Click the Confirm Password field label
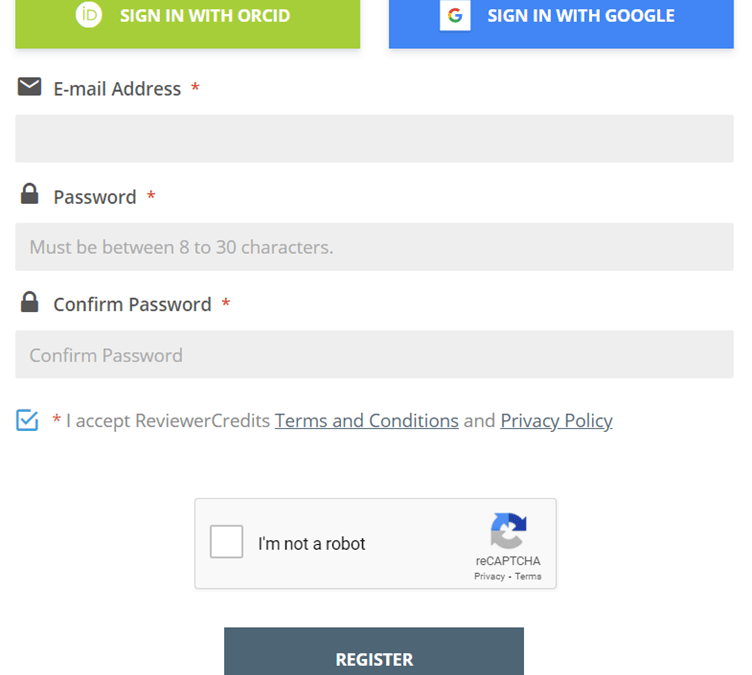This screenshot has width=752, height=675. click(132, 305)
